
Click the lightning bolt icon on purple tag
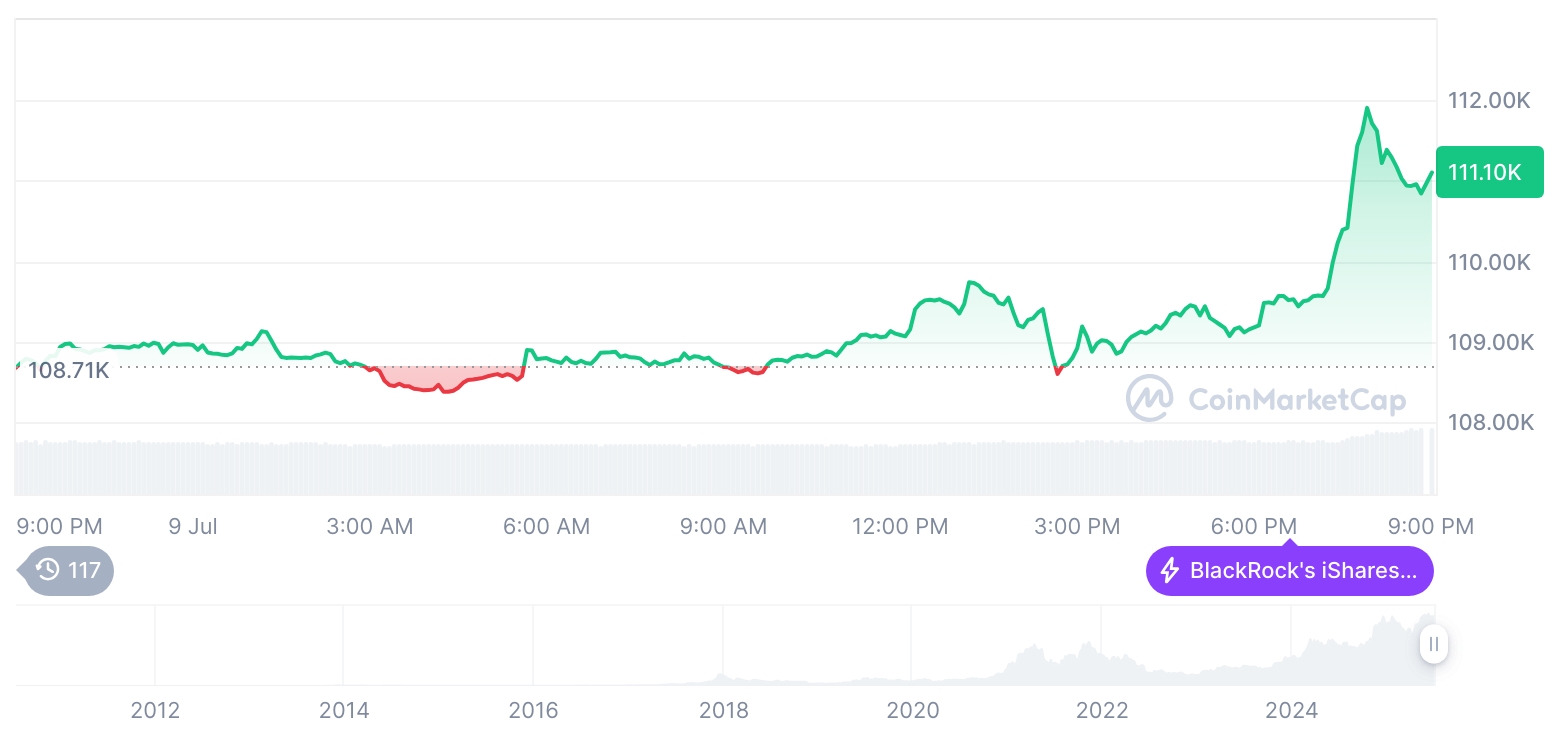click(1169, 571)
